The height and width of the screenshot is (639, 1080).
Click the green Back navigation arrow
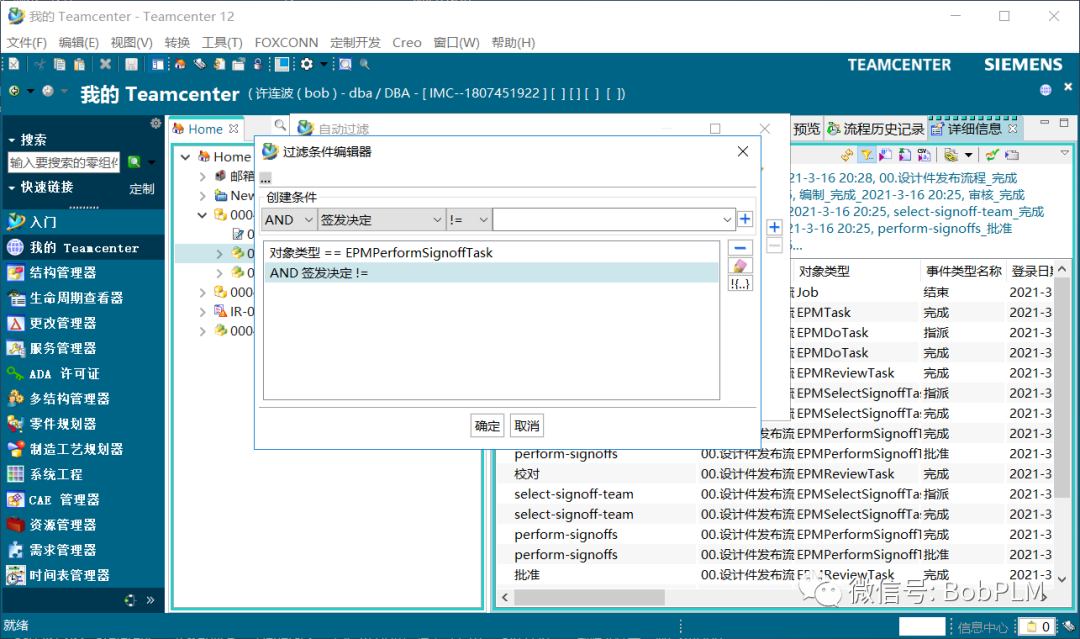pyautogui.click(x=14, y=91)
